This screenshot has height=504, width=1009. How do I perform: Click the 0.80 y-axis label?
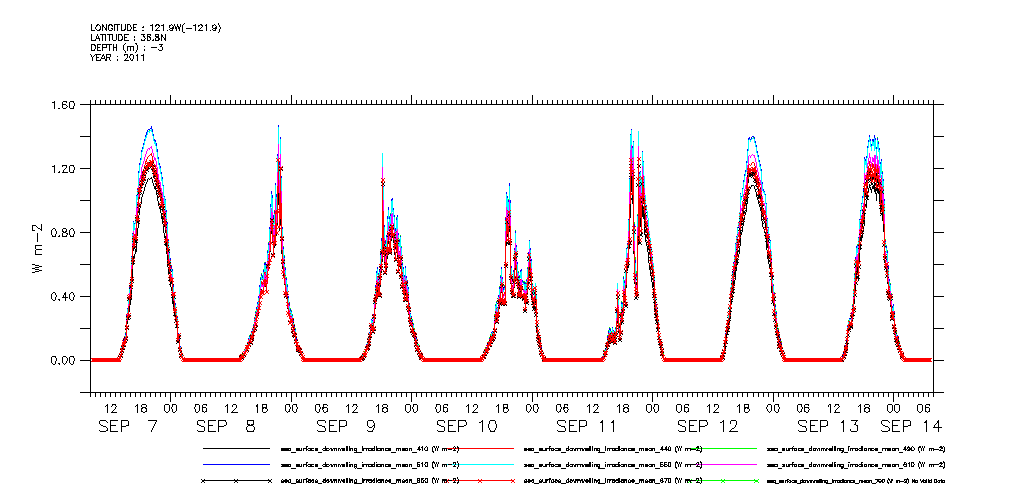point(62,232)
